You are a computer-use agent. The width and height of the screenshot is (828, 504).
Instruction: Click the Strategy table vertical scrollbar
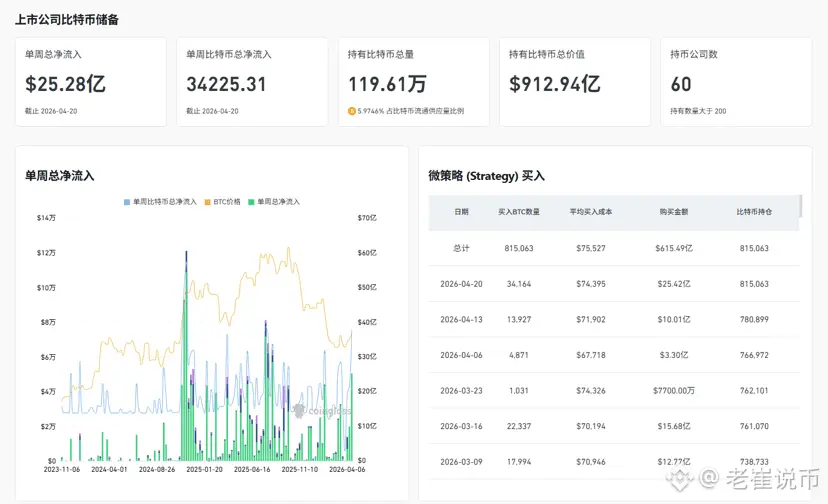[x=801, y=206]
